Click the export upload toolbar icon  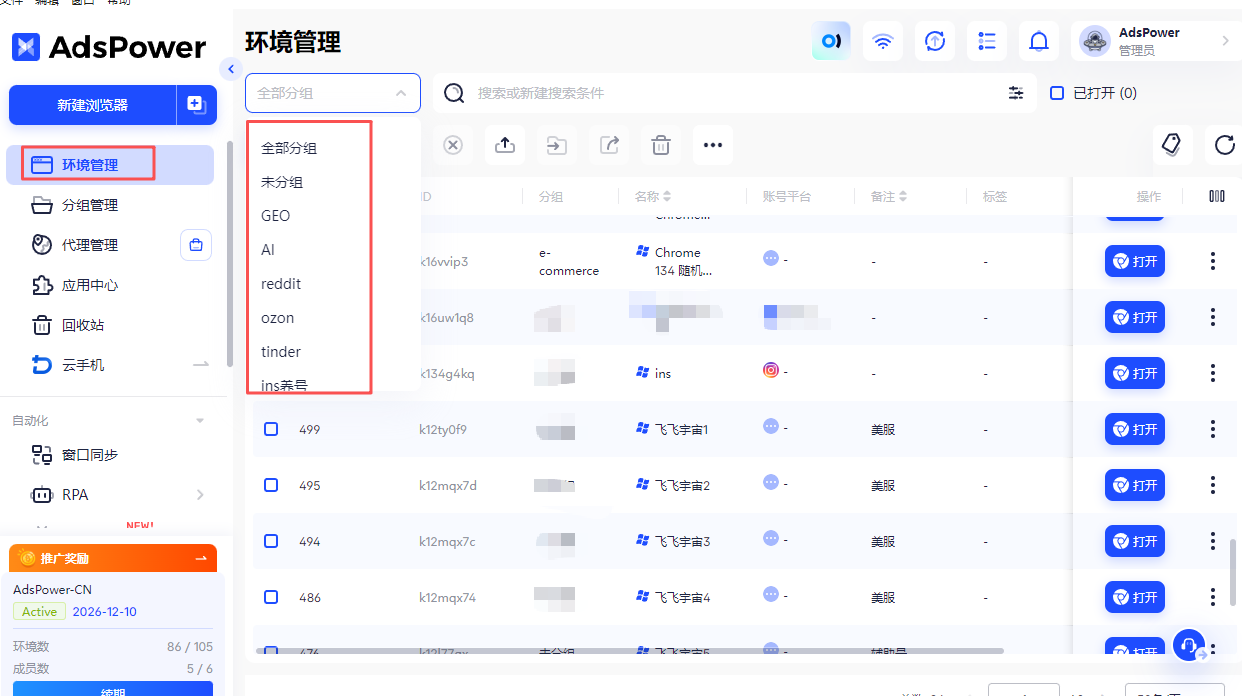coord(505,145)
